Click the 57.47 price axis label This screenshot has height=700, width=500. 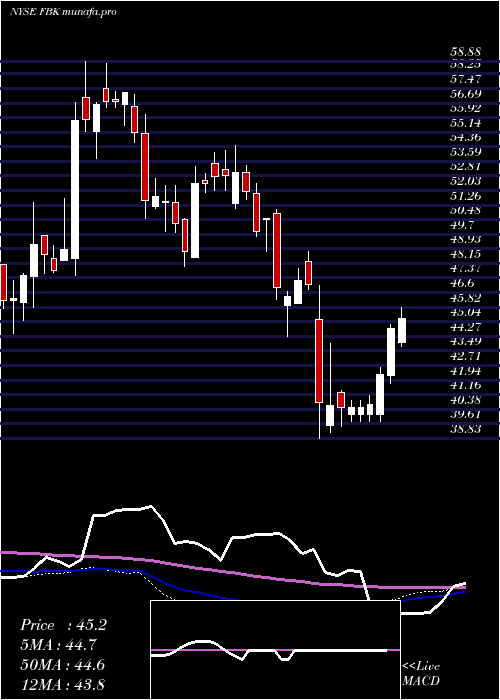(465, 79)
